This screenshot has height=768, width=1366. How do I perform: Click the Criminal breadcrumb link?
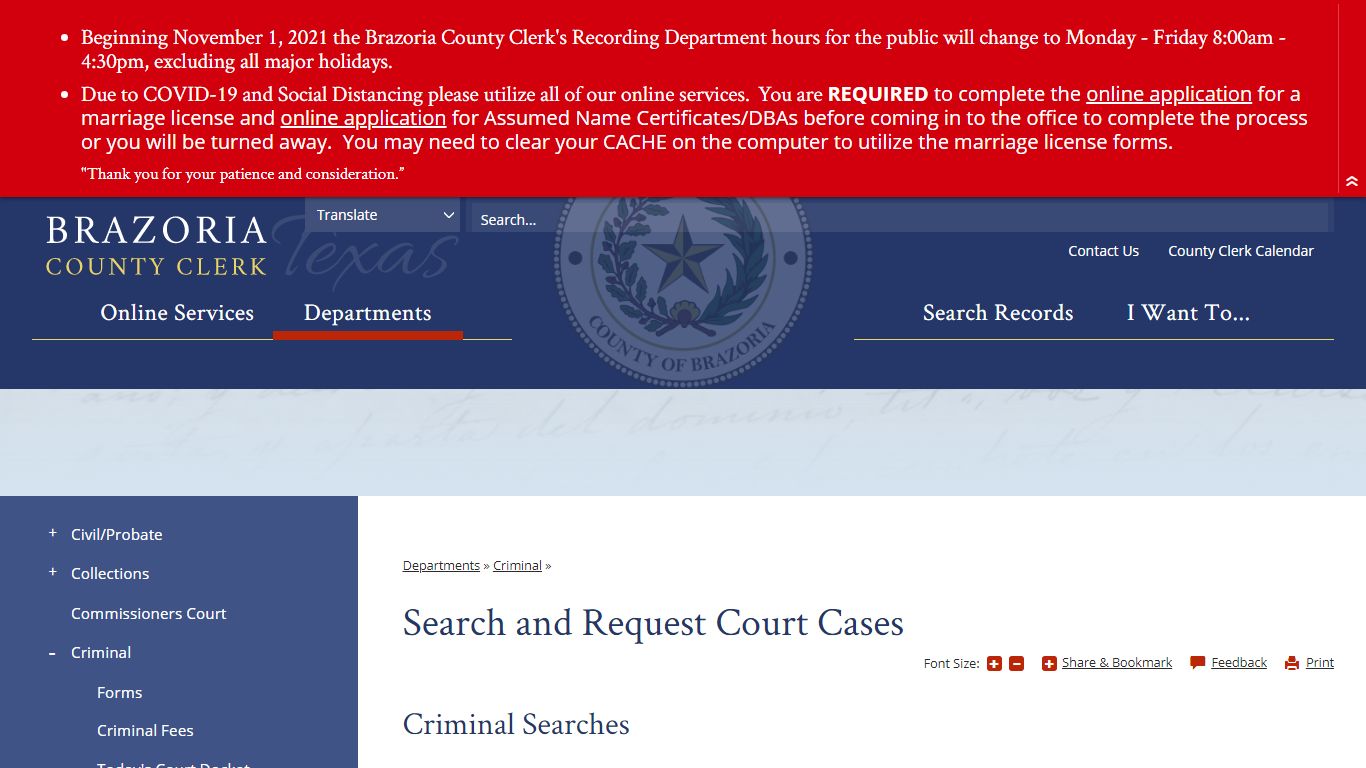tap(517, 565)
